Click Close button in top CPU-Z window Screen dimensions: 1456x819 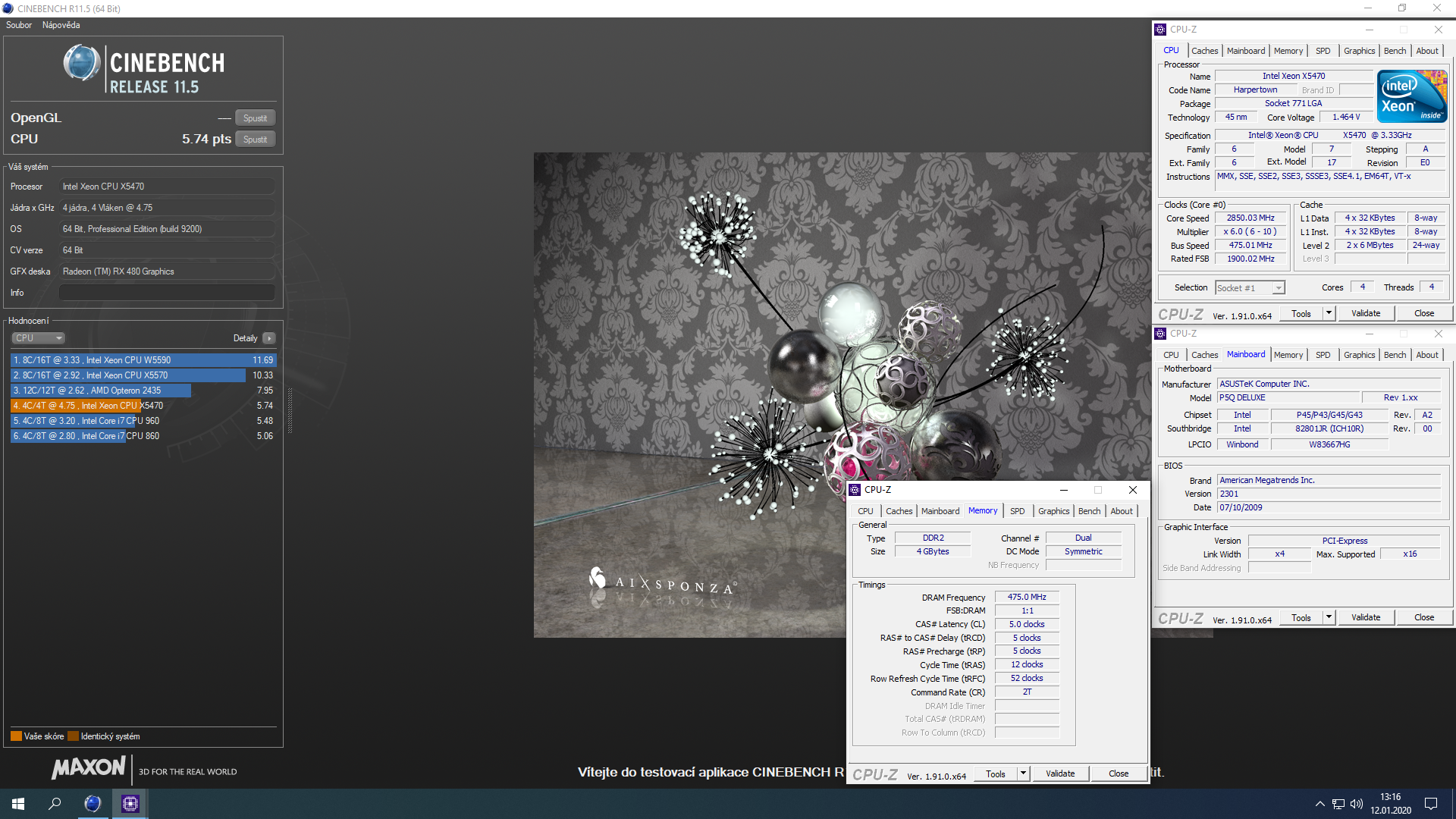(x=1424, y=314)
